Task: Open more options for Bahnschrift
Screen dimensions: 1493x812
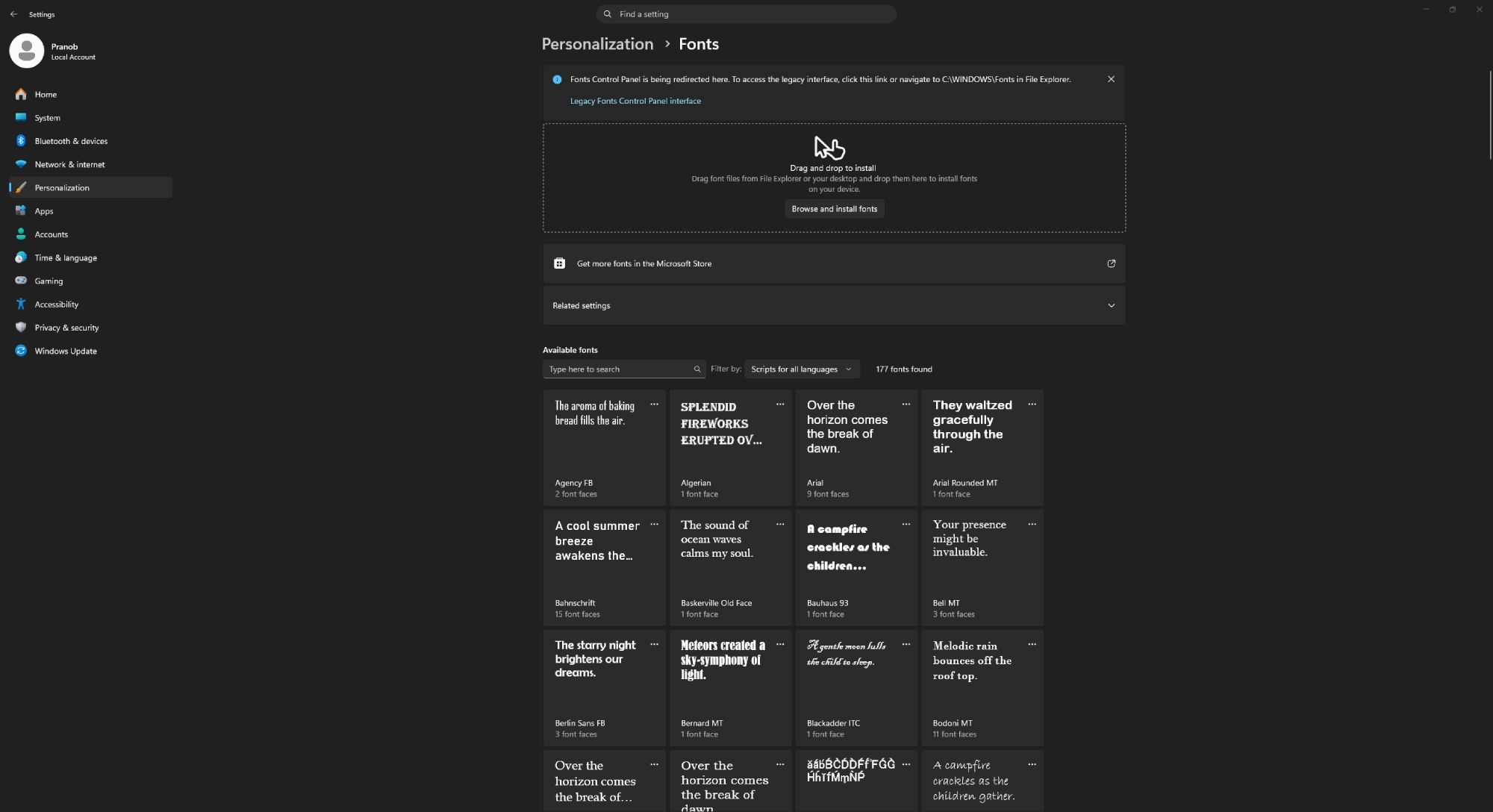Action: (x=654, y=525)
